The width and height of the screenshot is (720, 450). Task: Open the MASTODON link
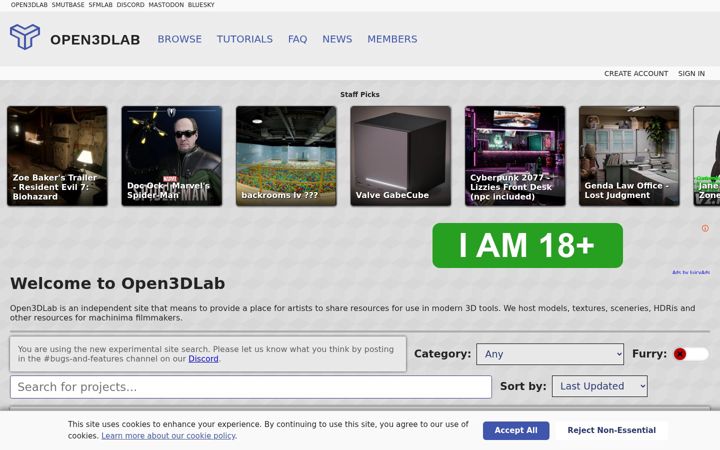point(166,5)
